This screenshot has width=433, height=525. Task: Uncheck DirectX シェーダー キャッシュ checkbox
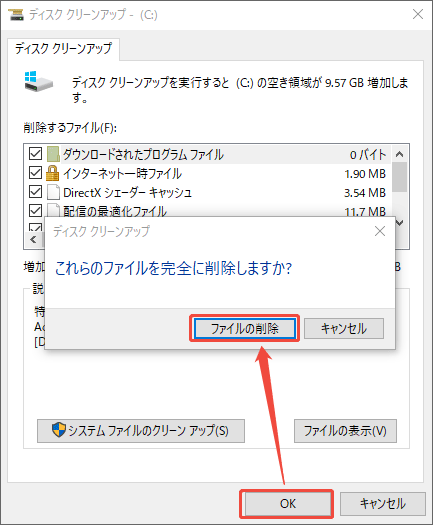pyautogui.click(x=35, y=192)
